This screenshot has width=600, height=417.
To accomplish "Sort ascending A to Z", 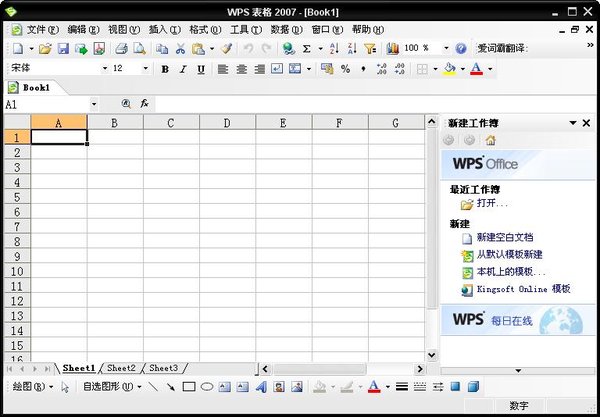I will tap(334, 49).
